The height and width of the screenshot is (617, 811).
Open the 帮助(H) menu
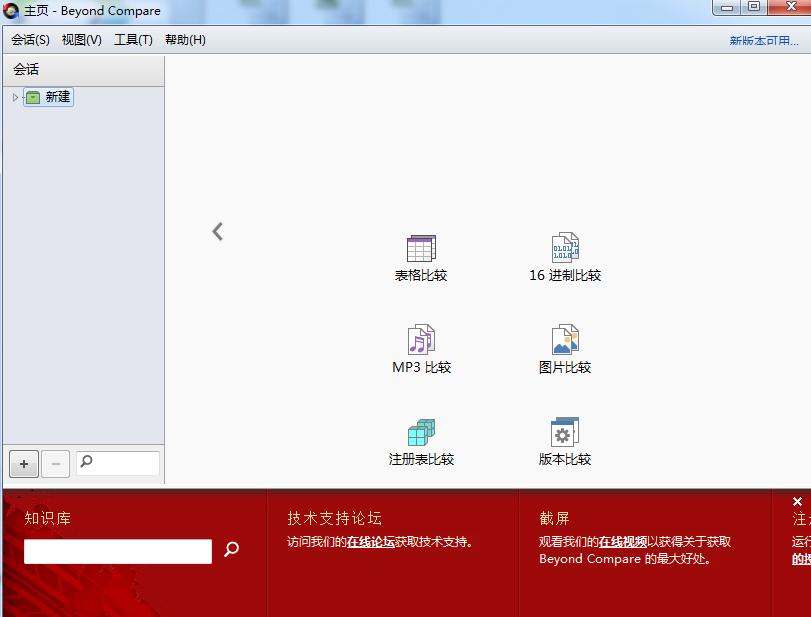[185, 40]
